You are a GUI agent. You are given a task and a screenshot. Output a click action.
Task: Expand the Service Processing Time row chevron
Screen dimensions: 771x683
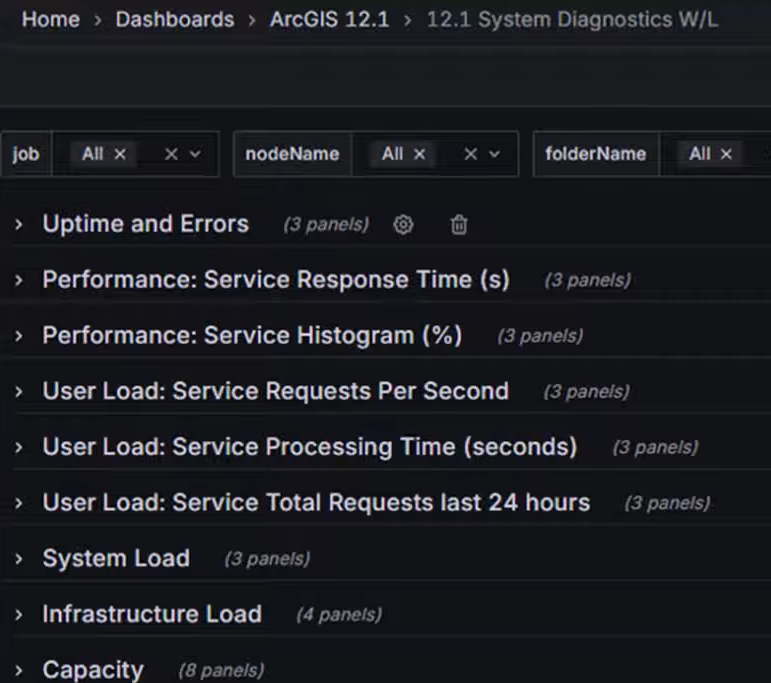tap(19, 447)
